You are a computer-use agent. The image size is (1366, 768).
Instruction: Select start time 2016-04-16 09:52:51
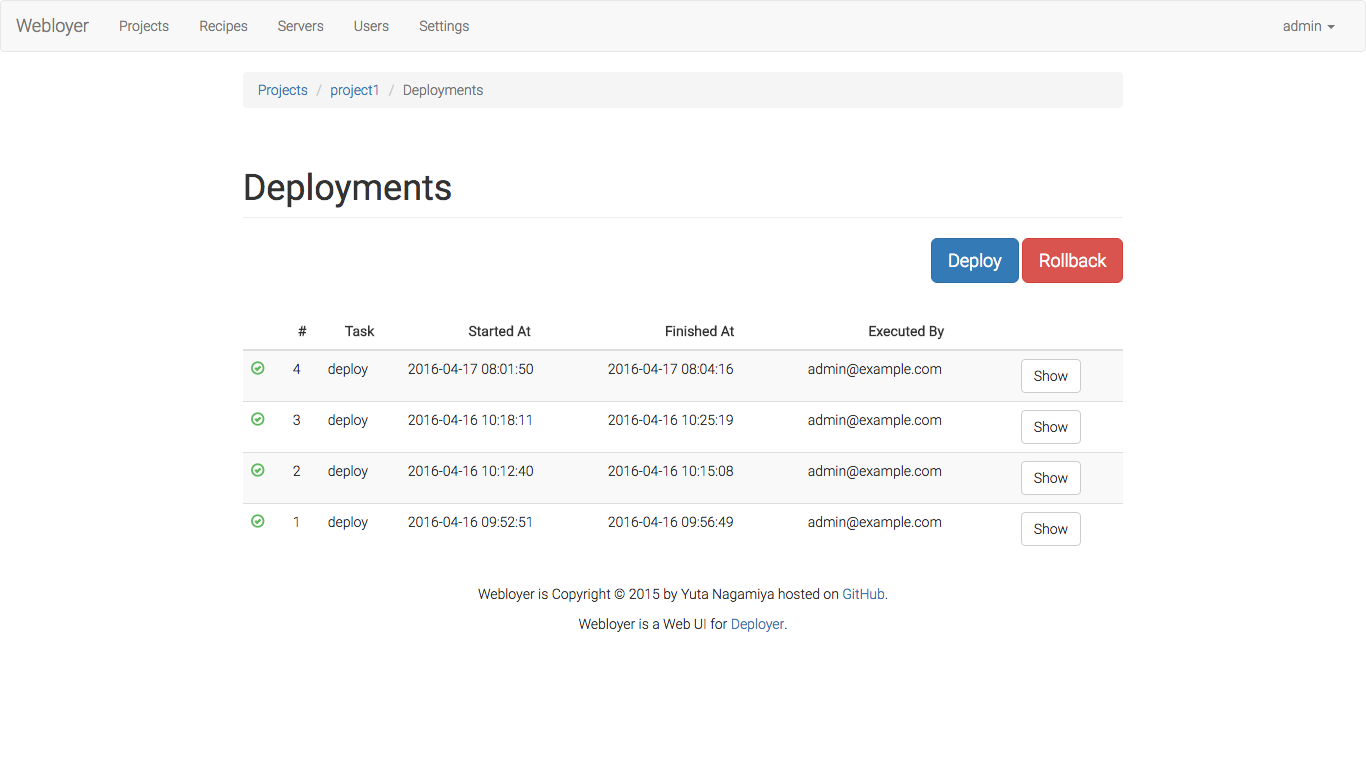(x=471, y=522)
